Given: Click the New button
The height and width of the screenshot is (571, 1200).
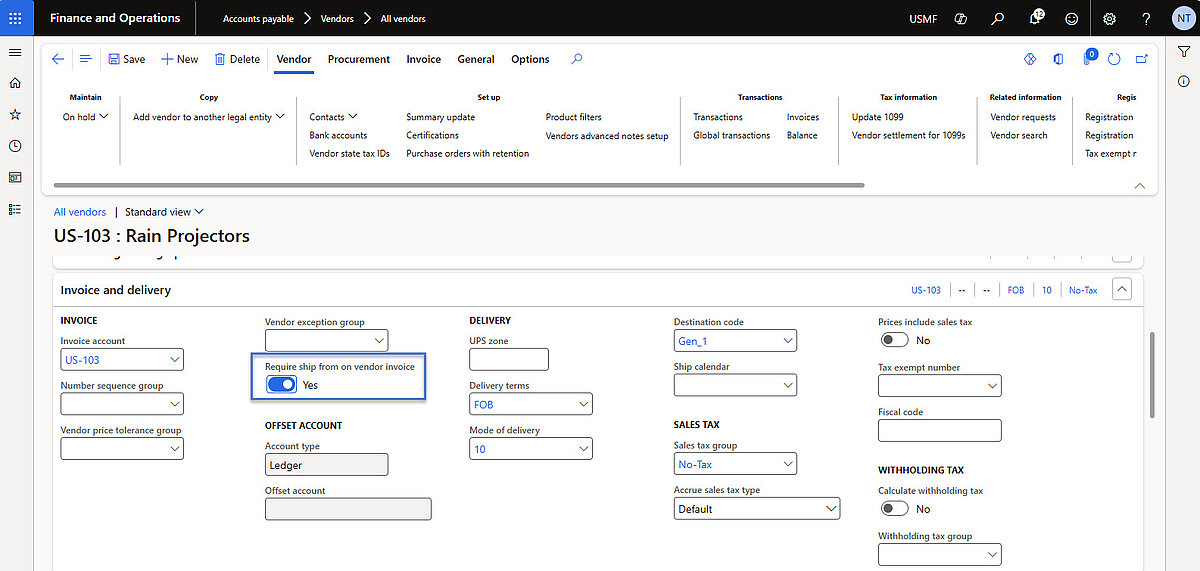Looking at the screenshot, I should (x=180, y=60).
